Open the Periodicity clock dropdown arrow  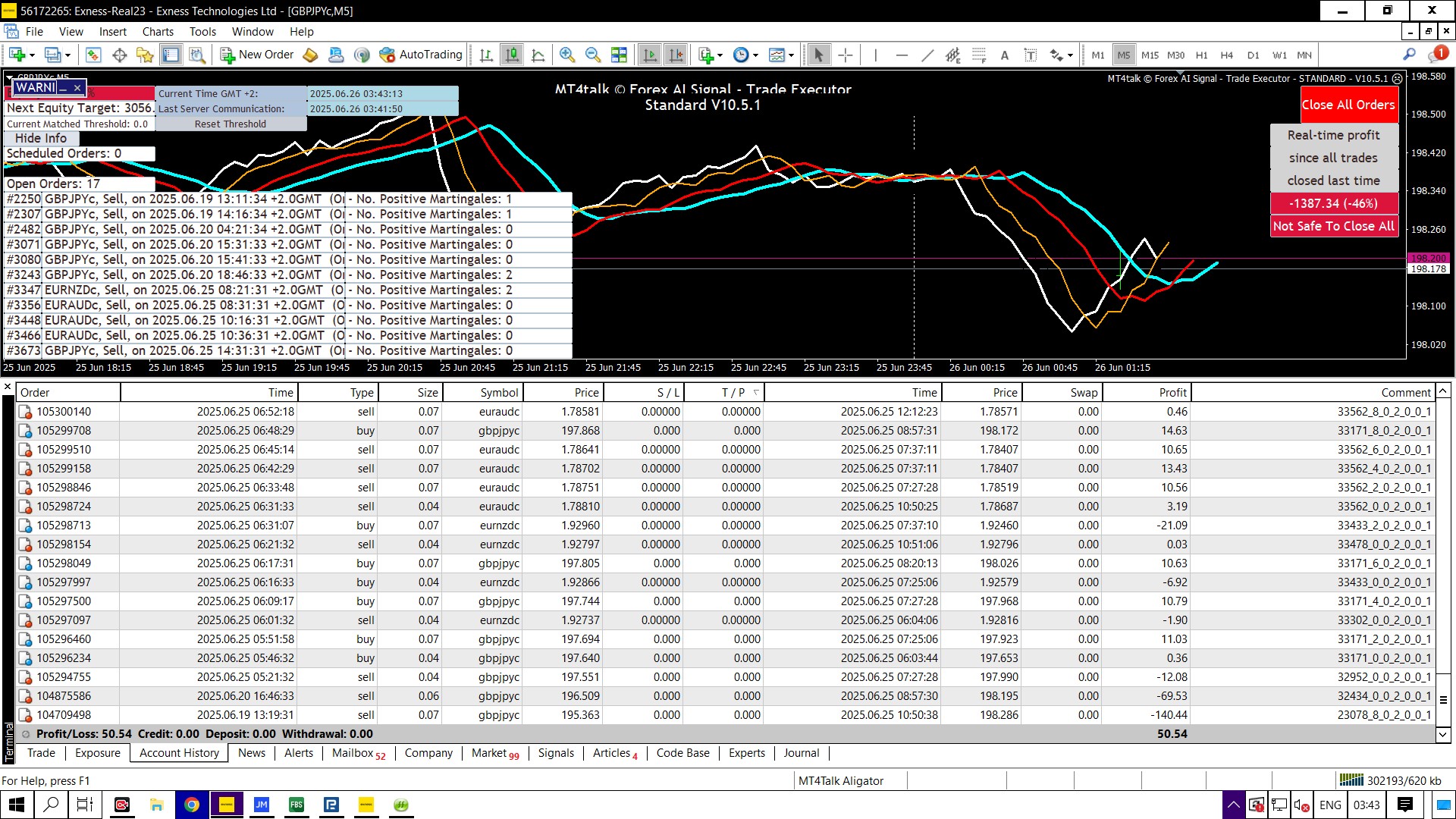[x=755, y=55]
